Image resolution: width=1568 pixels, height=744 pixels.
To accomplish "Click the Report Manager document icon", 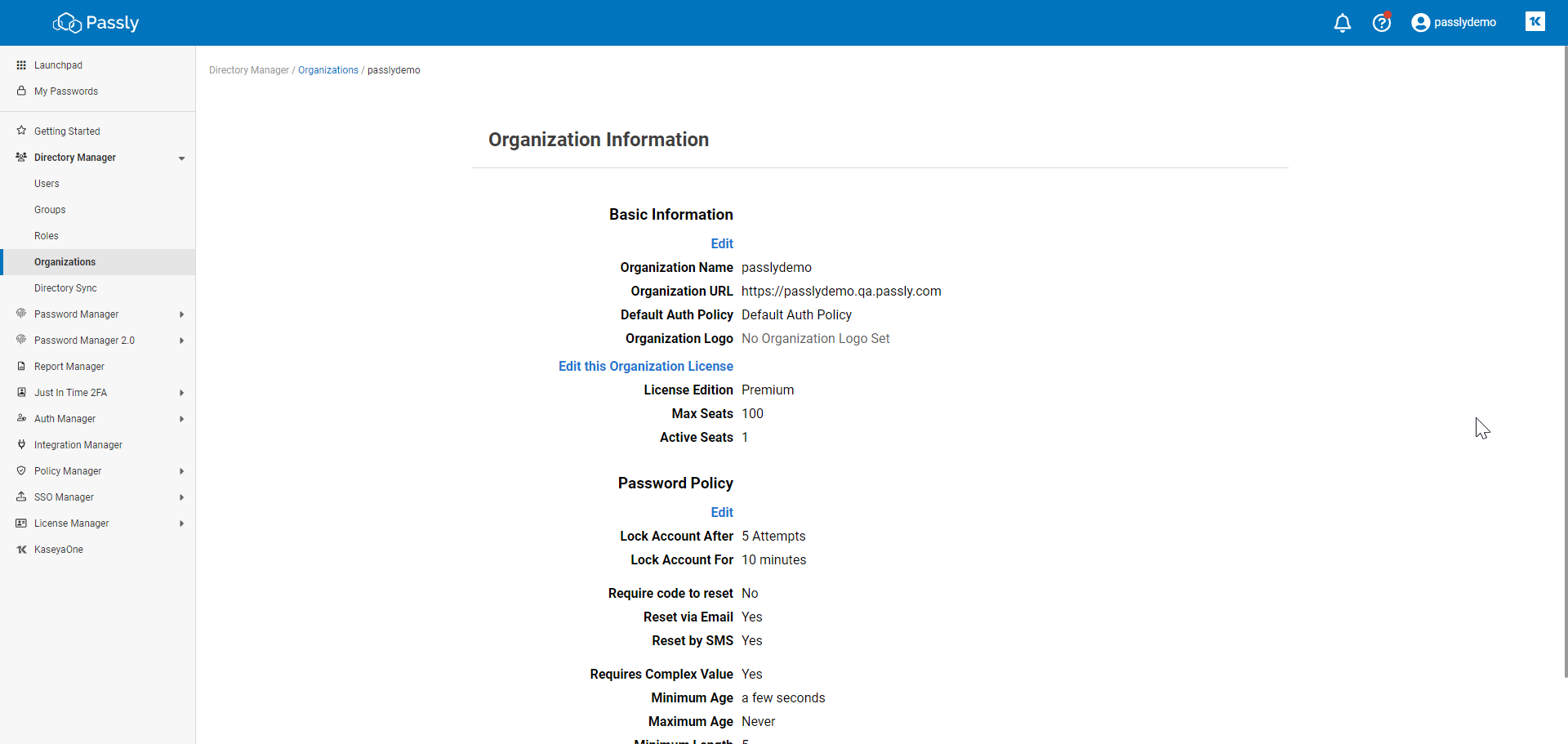I will [21, 366].
